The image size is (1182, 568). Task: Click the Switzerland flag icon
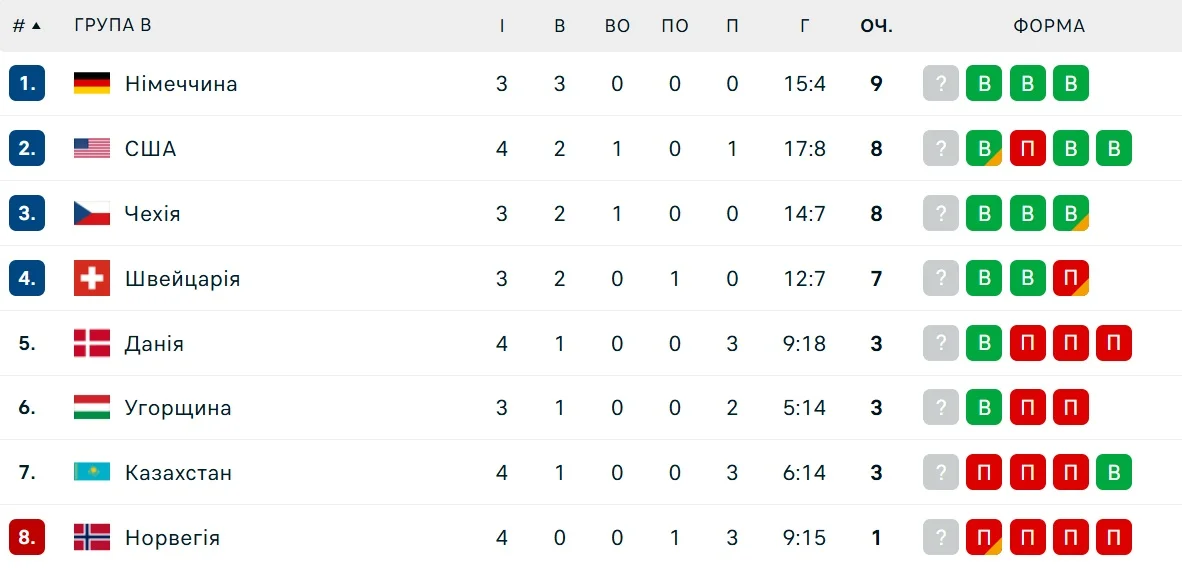(92, 278)
